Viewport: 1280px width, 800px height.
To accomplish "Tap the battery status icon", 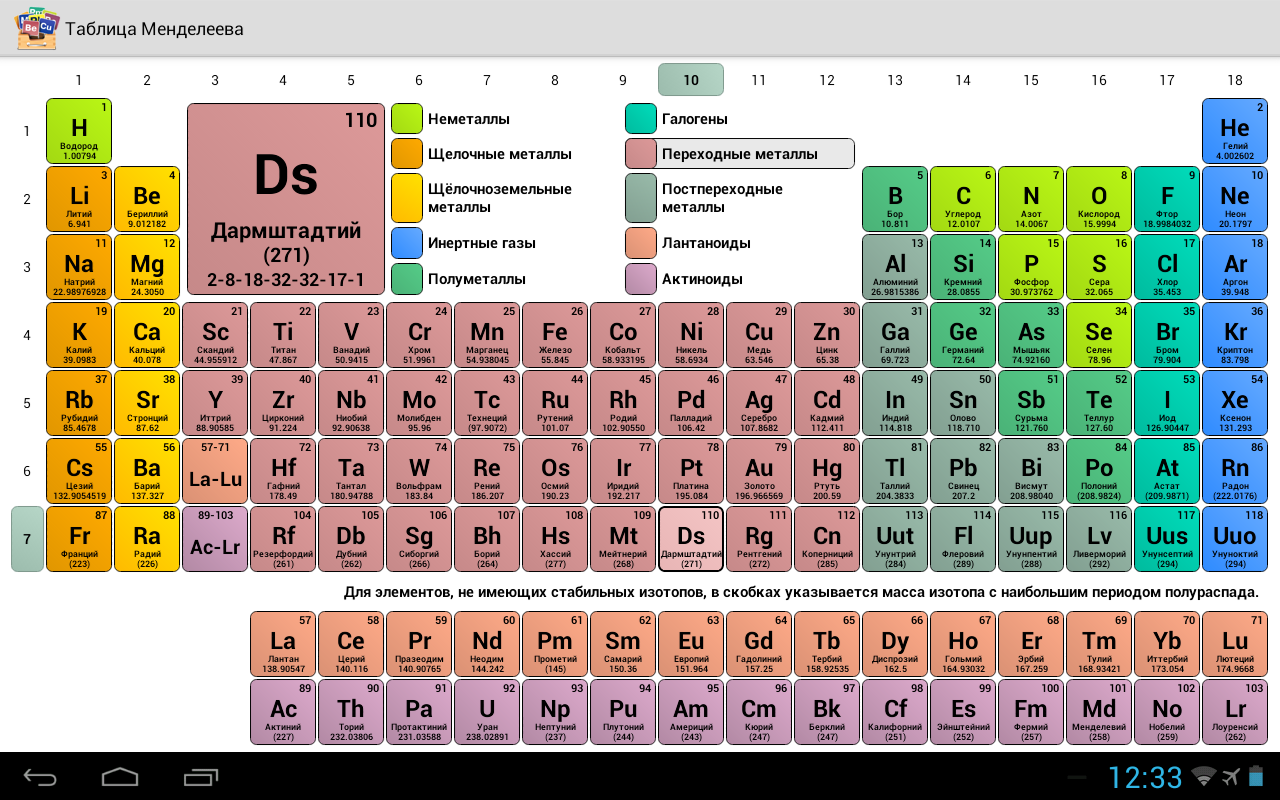I will click(1257, 776).
